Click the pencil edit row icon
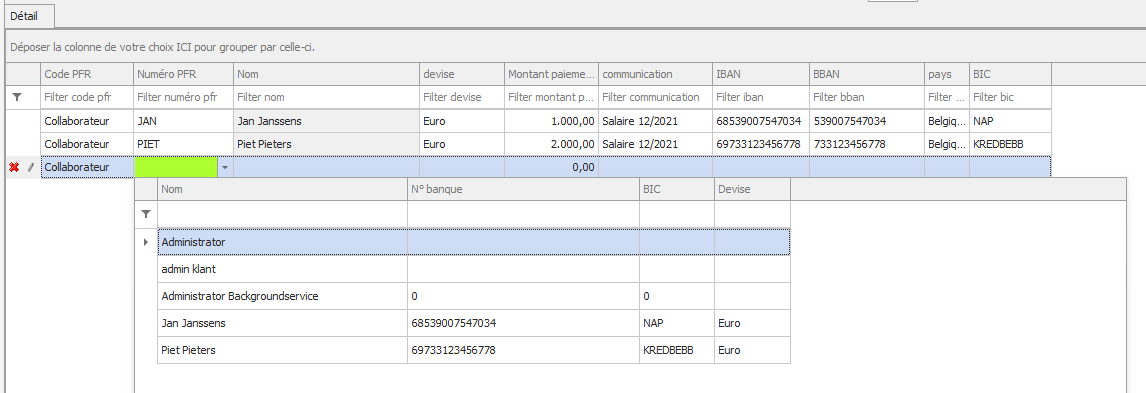 (x=31, y=167)
